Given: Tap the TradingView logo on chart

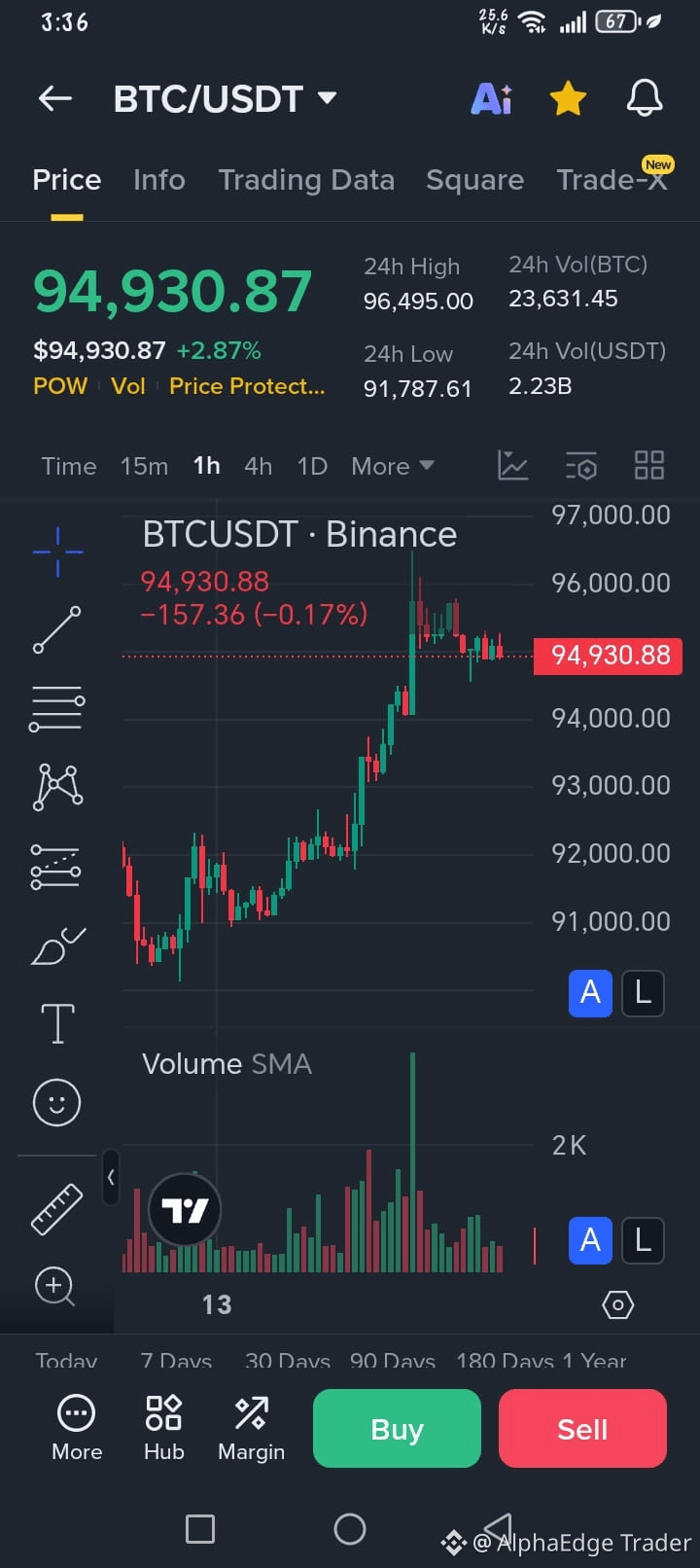Looking at the screenshot, I should (x=185, y=1210).
